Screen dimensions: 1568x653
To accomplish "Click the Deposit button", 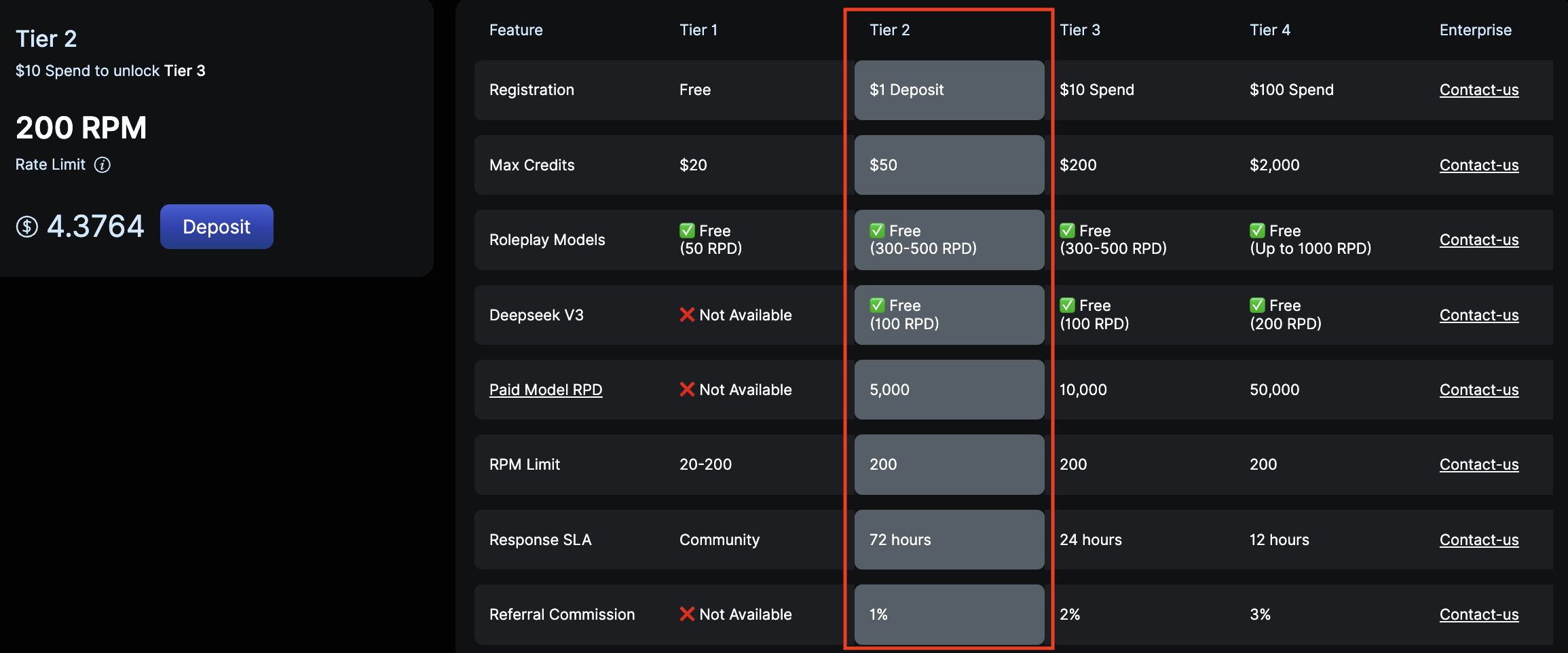I will pyautogui.click(x=217, y=227).
